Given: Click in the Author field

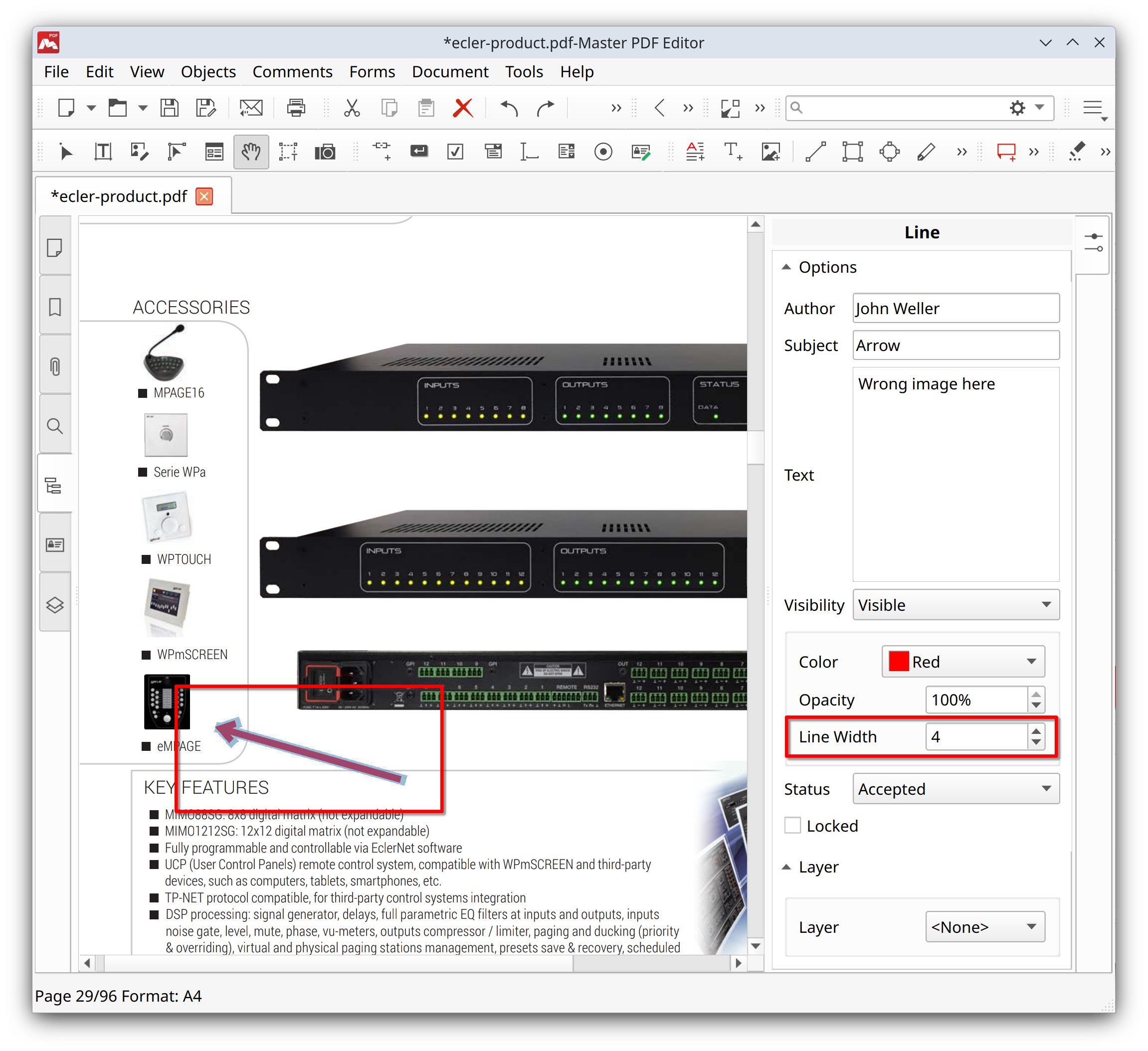Looking at the screenshot, I should 956,308.
